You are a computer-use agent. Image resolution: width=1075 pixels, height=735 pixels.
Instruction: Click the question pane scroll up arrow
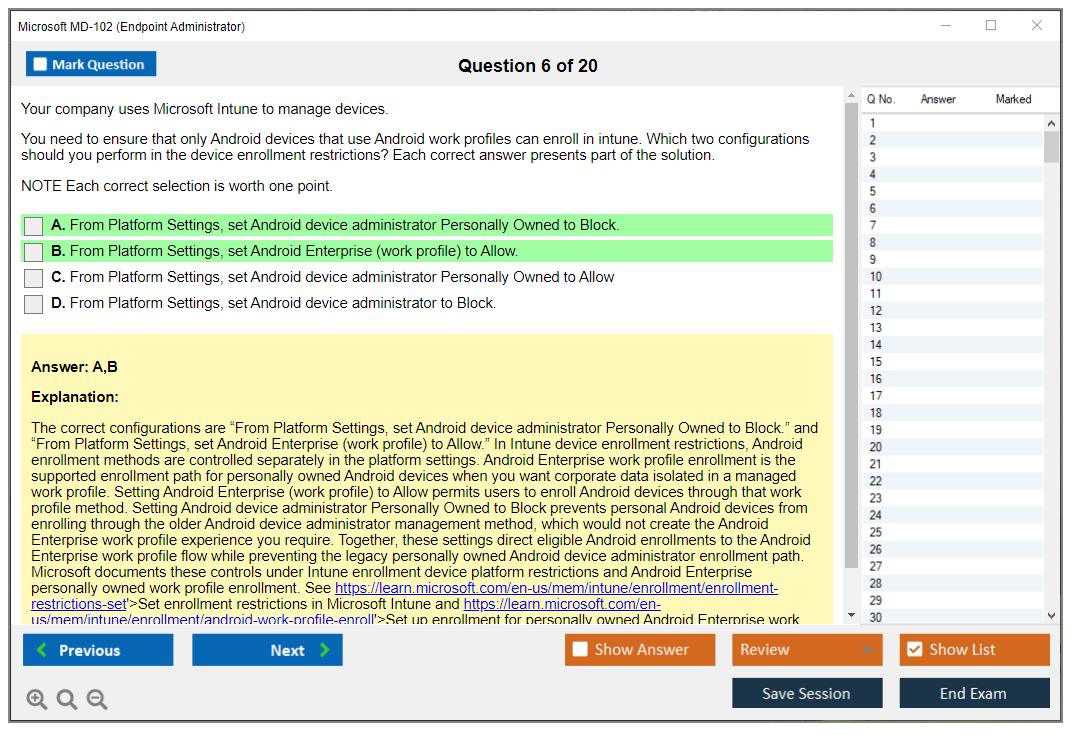851,95
